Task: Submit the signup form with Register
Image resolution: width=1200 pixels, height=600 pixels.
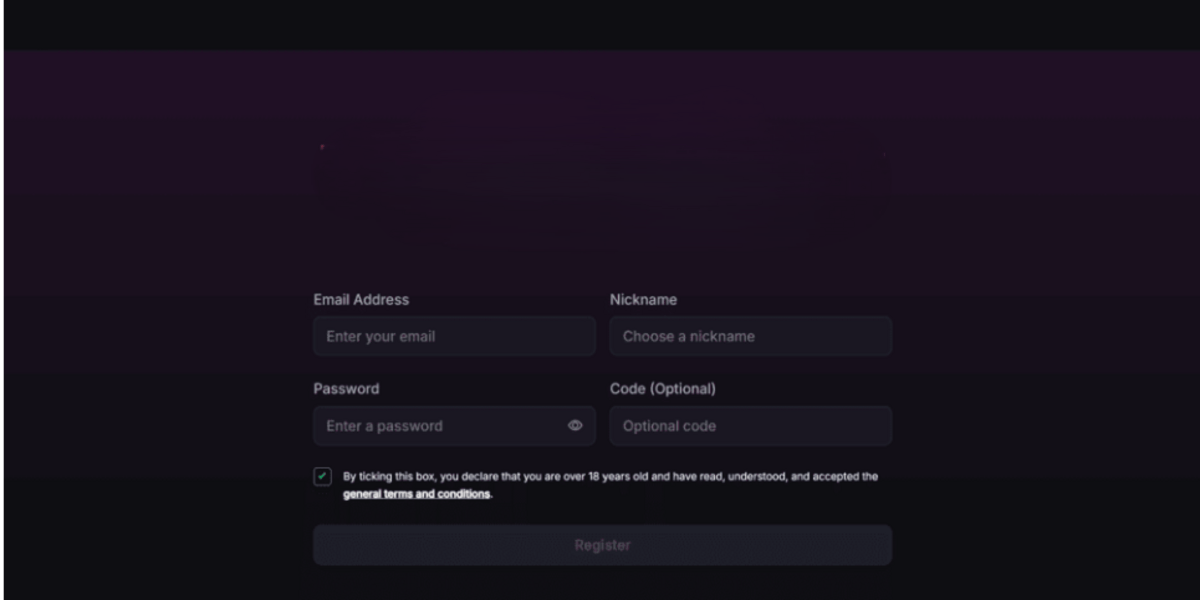Action: point(602,545)
